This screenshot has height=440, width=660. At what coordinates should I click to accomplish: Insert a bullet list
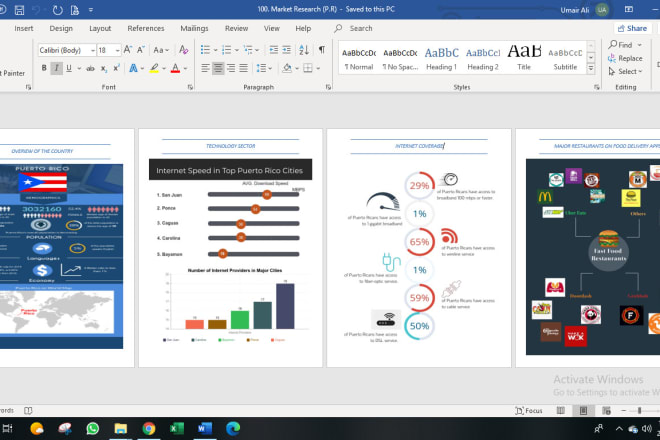pos(205,50)
